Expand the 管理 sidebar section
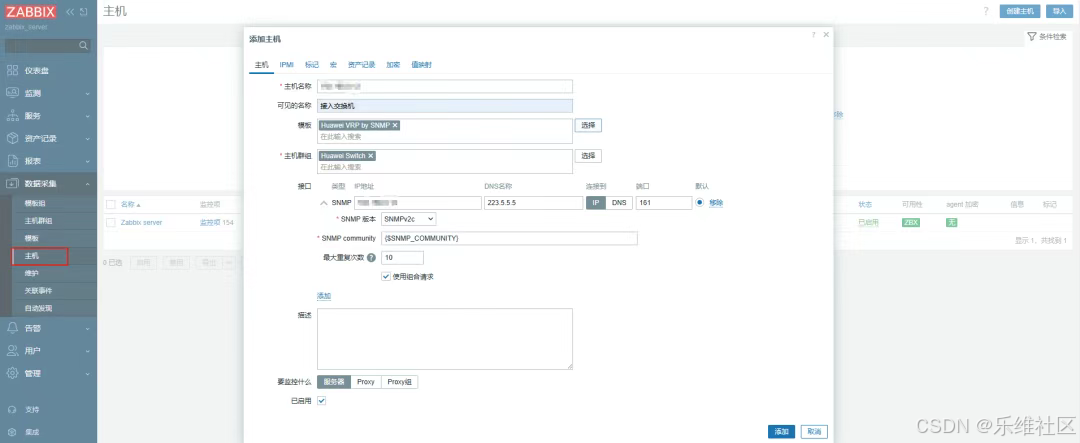Image resolution: width=1080 pixels, height=443 pixels. 88,374
